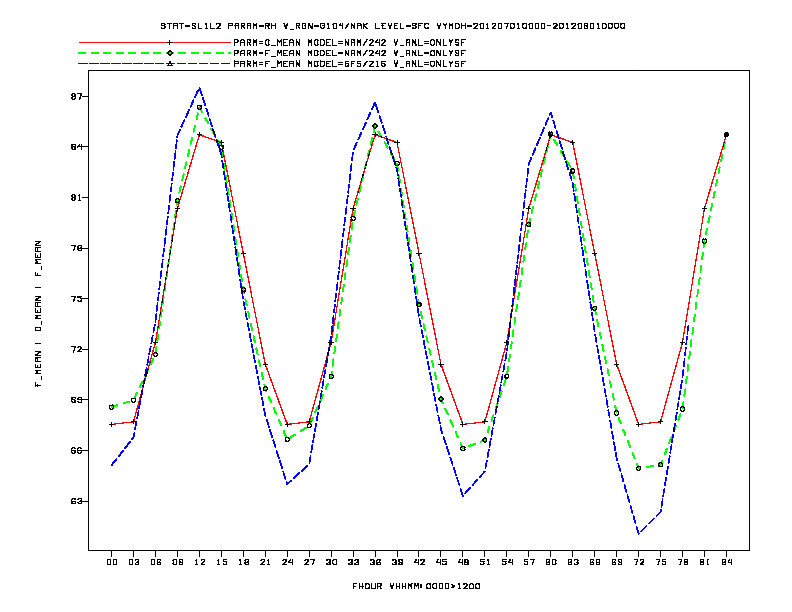Select the blue legend entry PARM=F_MEAN MODEL=GFS
The height and width of the screenshot is (612, 792).
tap(350, 64)
